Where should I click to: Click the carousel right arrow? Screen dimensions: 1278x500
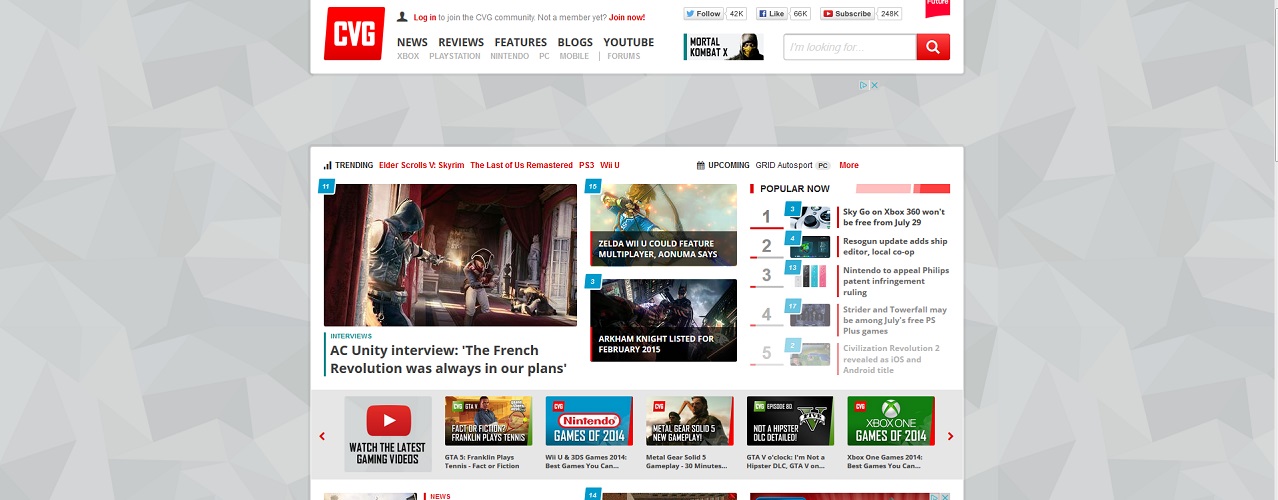950,436
